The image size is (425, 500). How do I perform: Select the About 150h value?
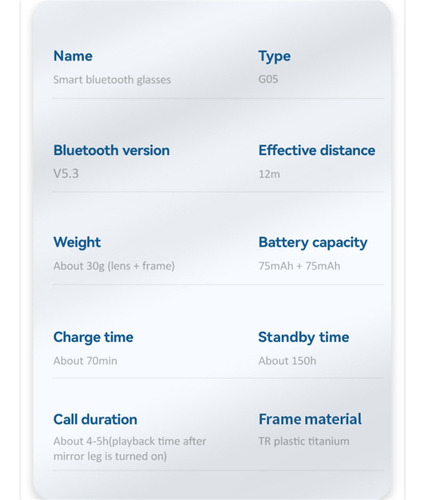[x=287, y=361]
